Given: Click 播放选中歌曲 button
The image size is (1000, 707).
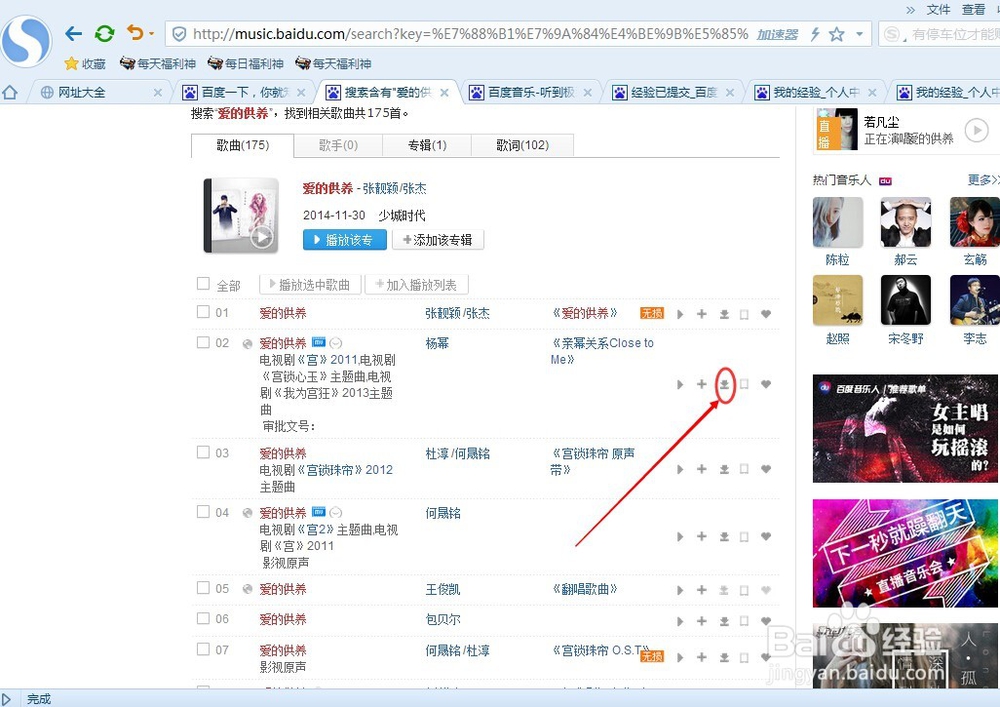Looking at the screenshot, I should pos(311,284).
